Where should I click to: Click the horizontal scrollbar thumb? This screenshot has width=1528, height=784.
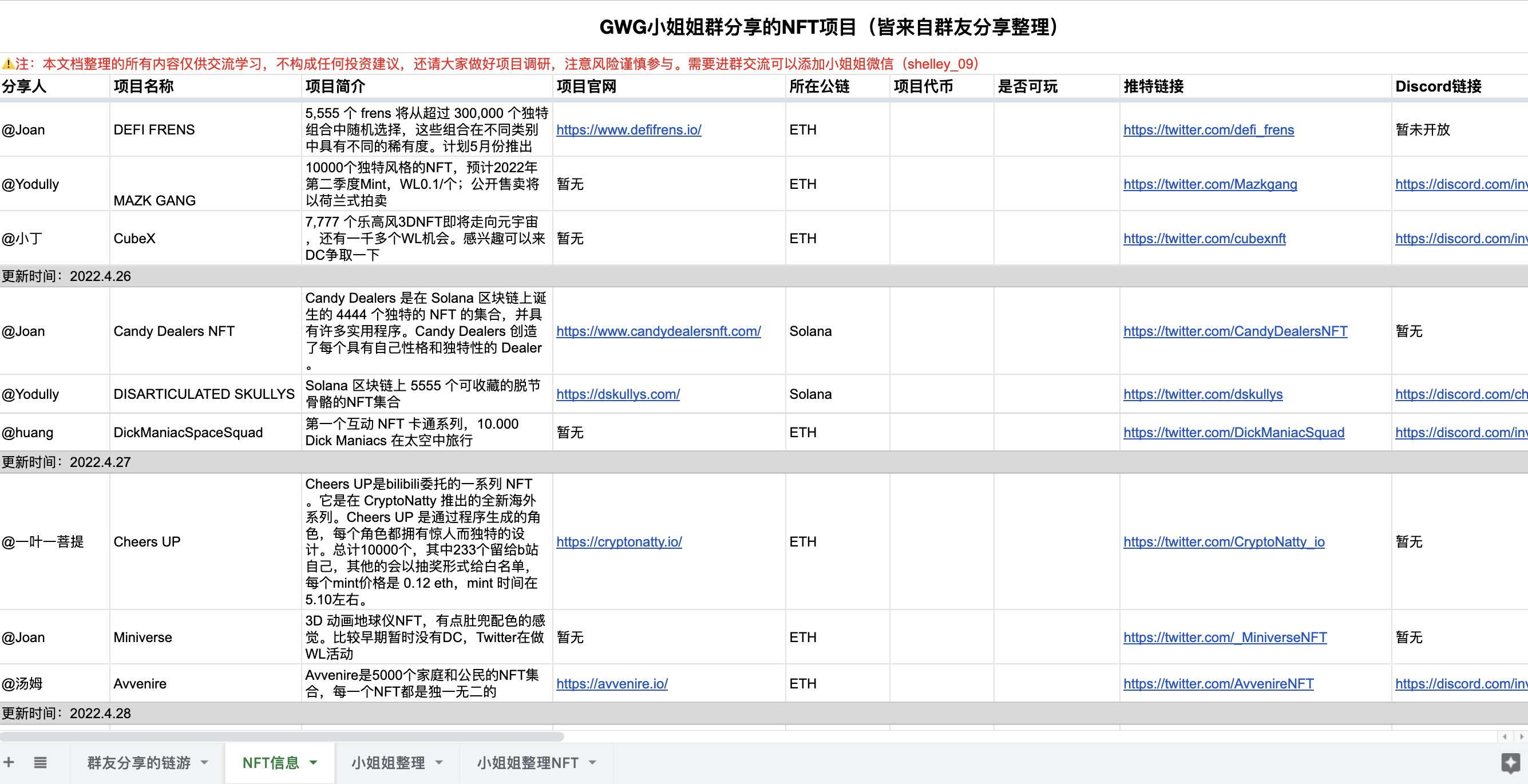(x=282, y=737)
